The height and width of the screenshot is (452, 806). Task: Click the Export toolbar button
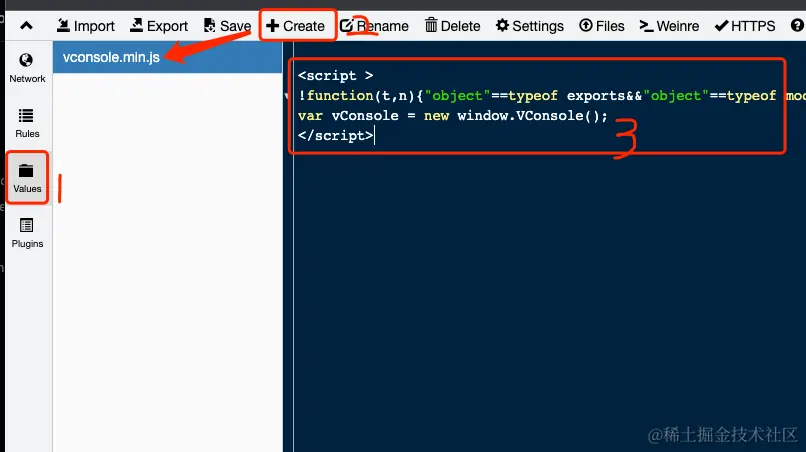159,26
